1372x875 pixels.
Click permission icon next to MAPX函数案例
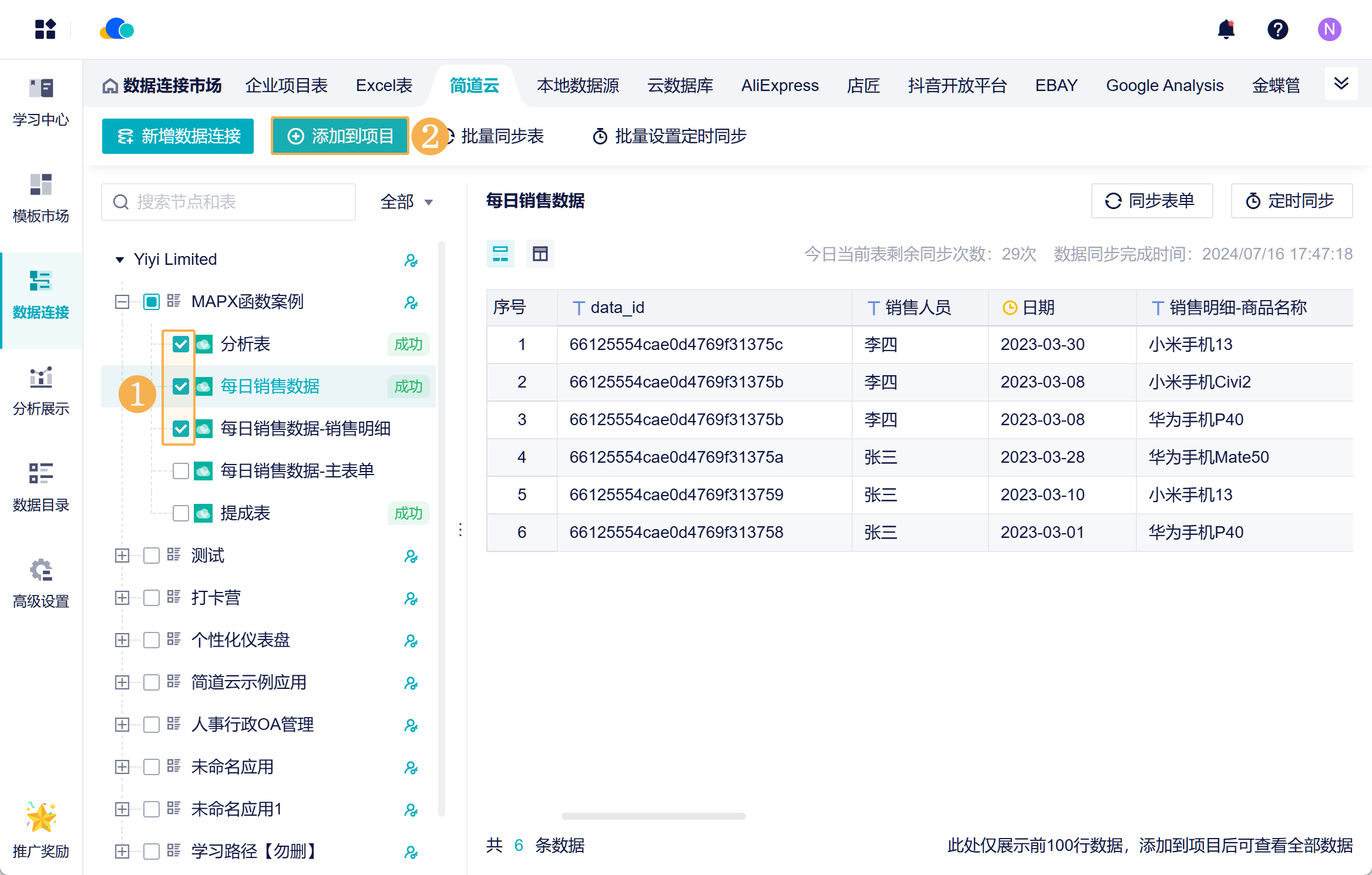click(411, 302)
